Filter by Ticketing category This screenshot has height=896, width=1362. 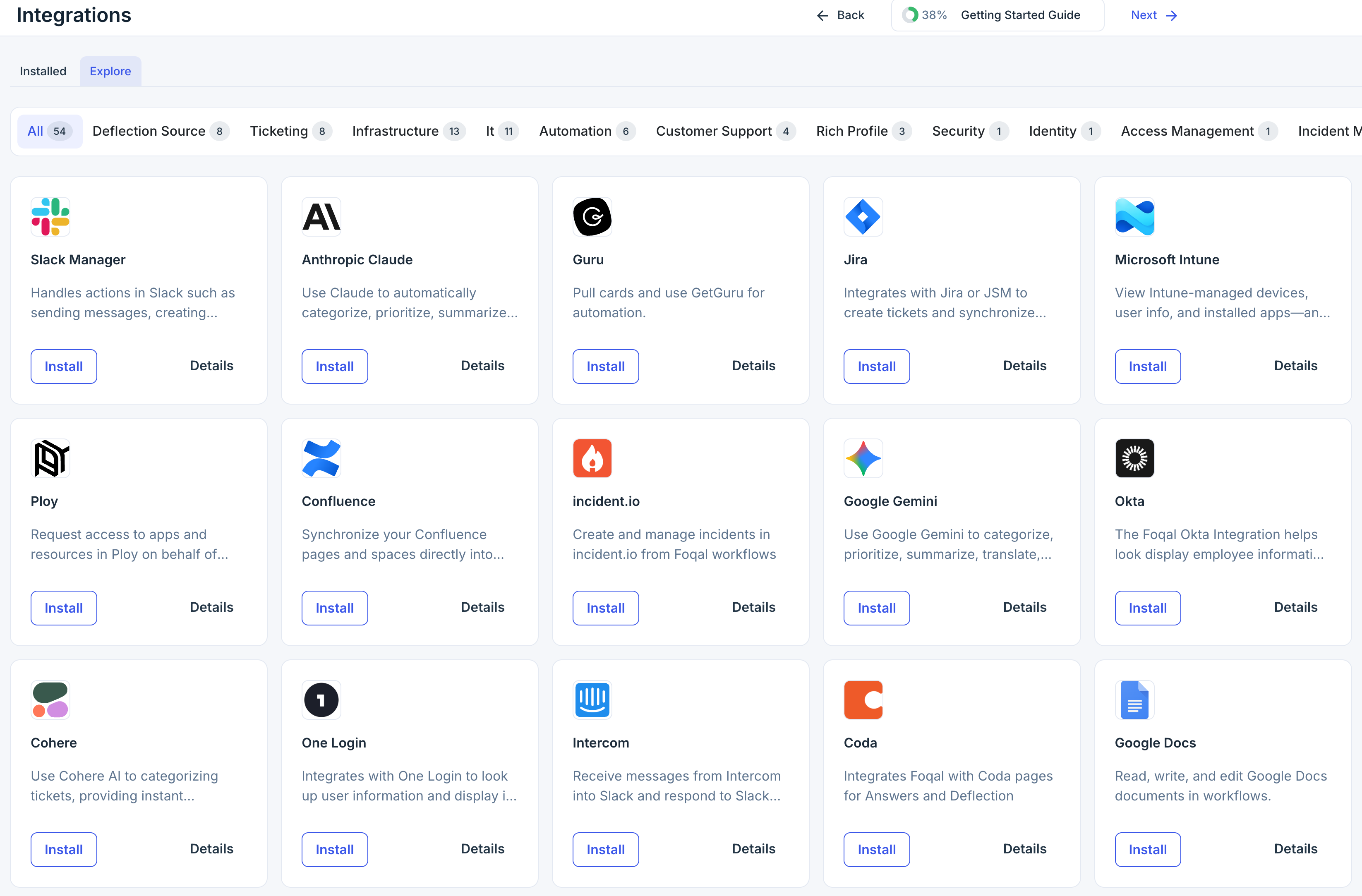tap(291, 132)
